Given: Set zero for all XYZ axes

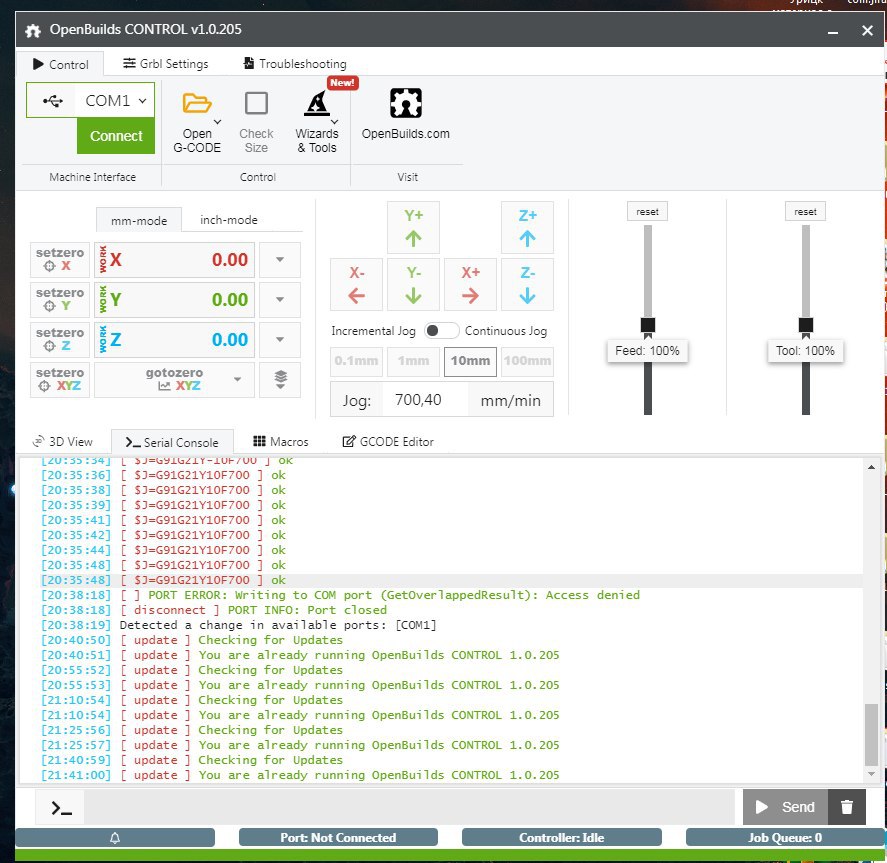Looking at the screenshot, I should click(60, 379).
